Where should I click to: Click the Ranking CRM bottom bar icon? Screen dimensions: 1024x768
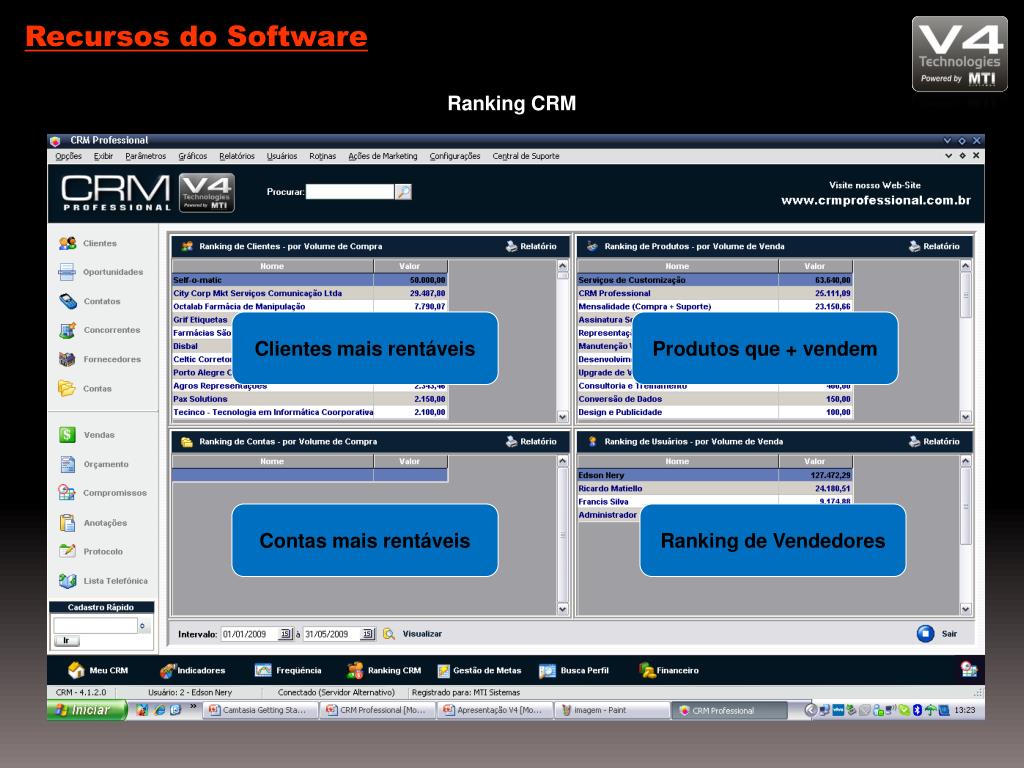355,670
